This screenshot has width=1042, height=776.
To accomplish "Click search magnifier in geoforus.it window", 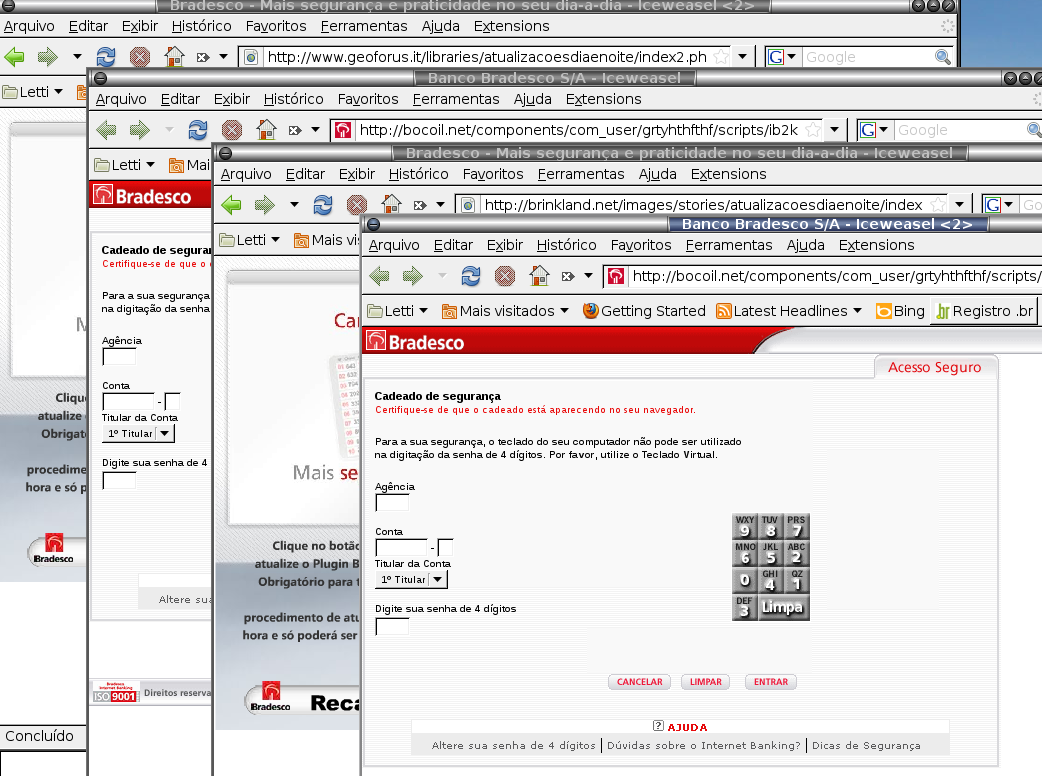I will (942, 57).
